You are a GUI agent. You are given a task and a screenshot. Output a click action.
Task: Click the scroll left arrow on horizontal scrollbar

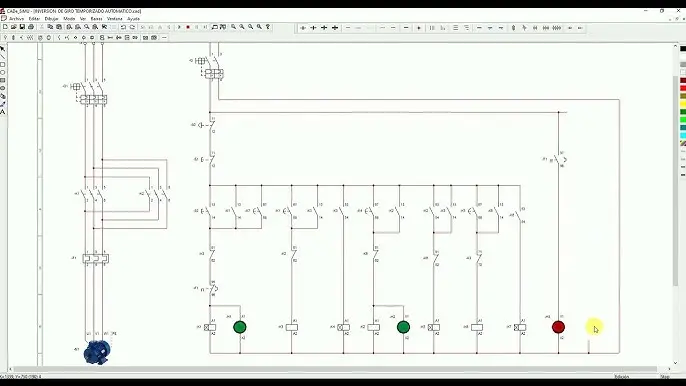point(10,369)
